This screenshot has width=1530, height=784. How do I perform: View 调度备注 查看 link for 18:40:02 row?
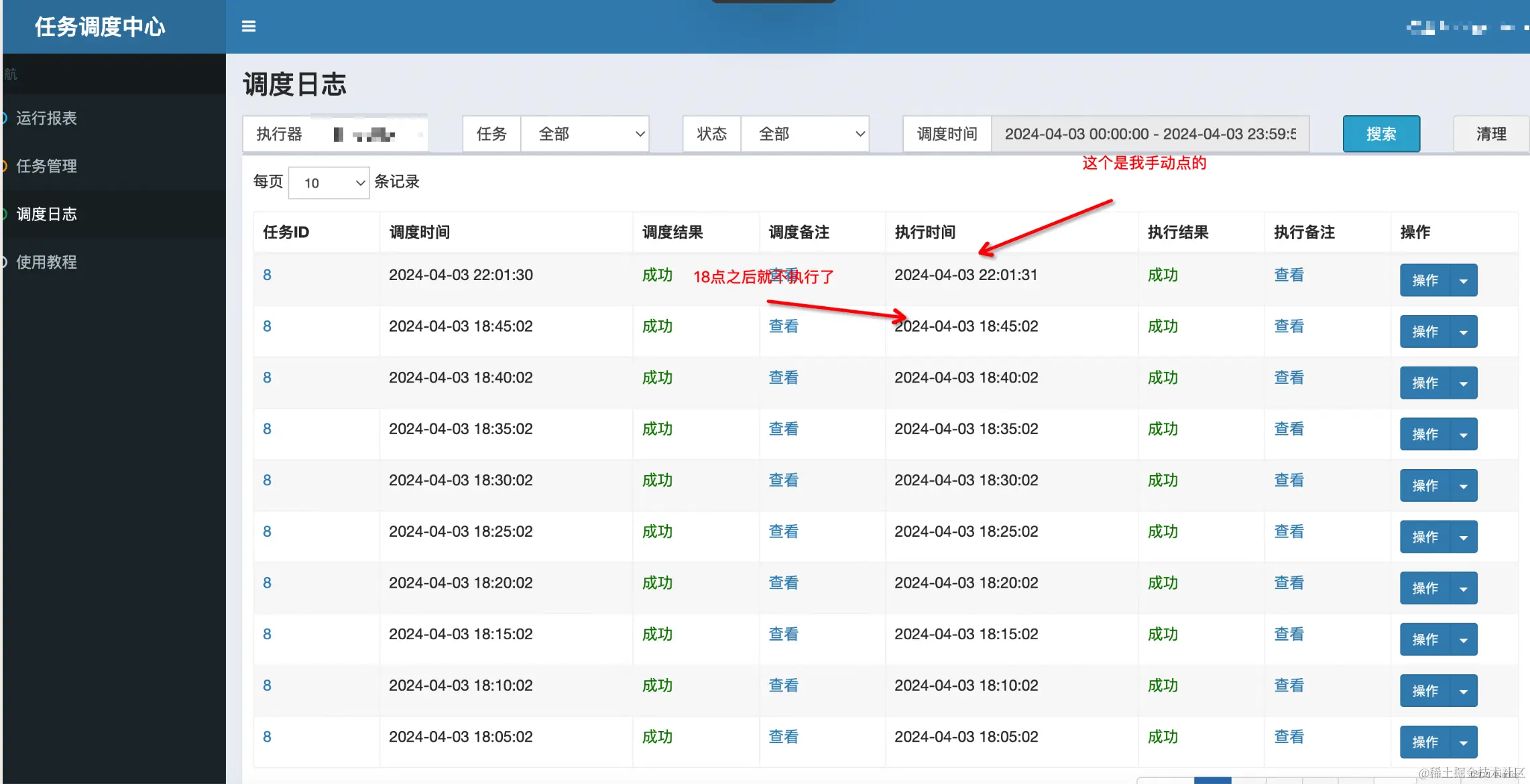pyautogui.click(x=783, y=378)
